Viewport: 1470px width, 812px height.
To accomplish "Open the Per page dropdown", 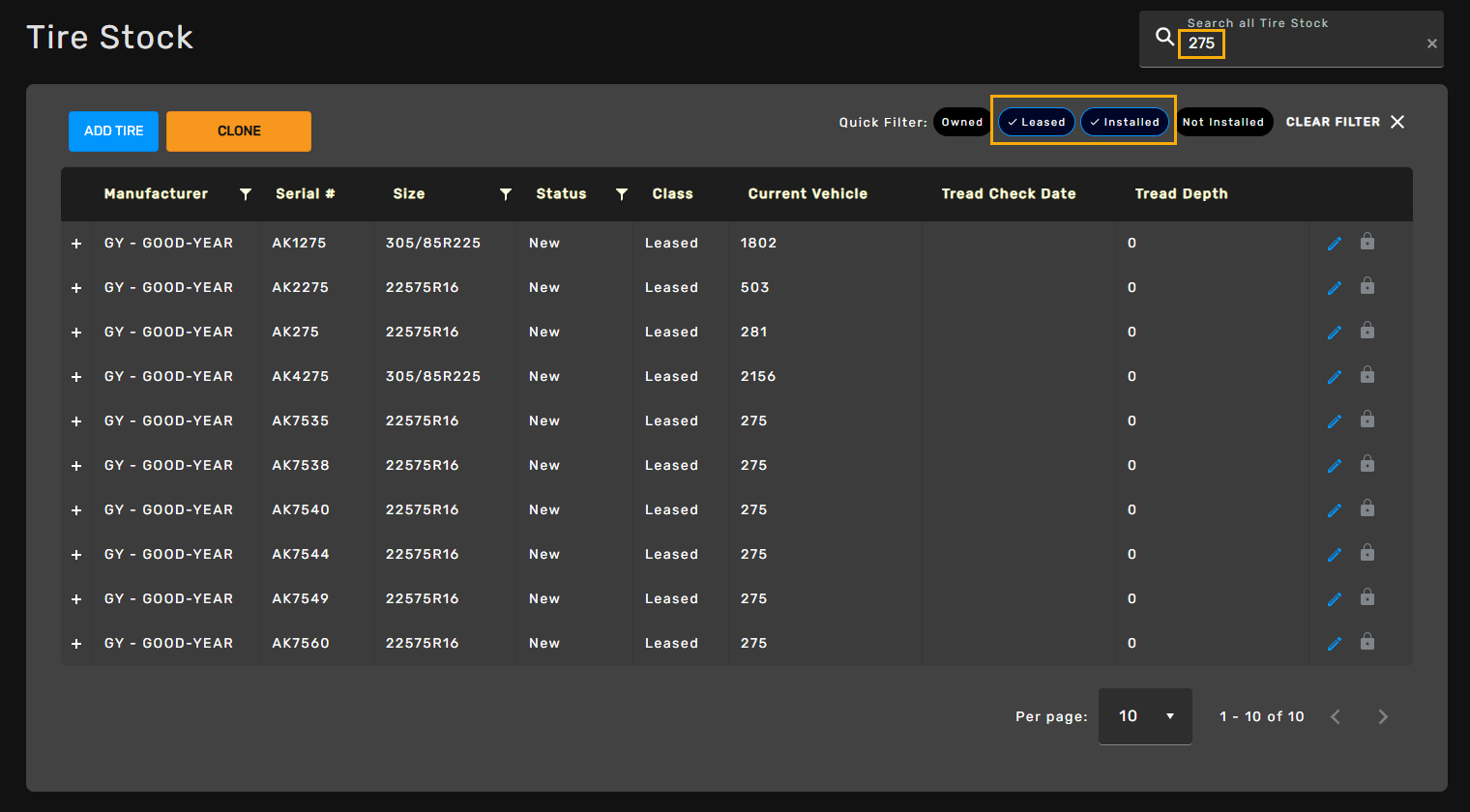I will pos(1145,716).
